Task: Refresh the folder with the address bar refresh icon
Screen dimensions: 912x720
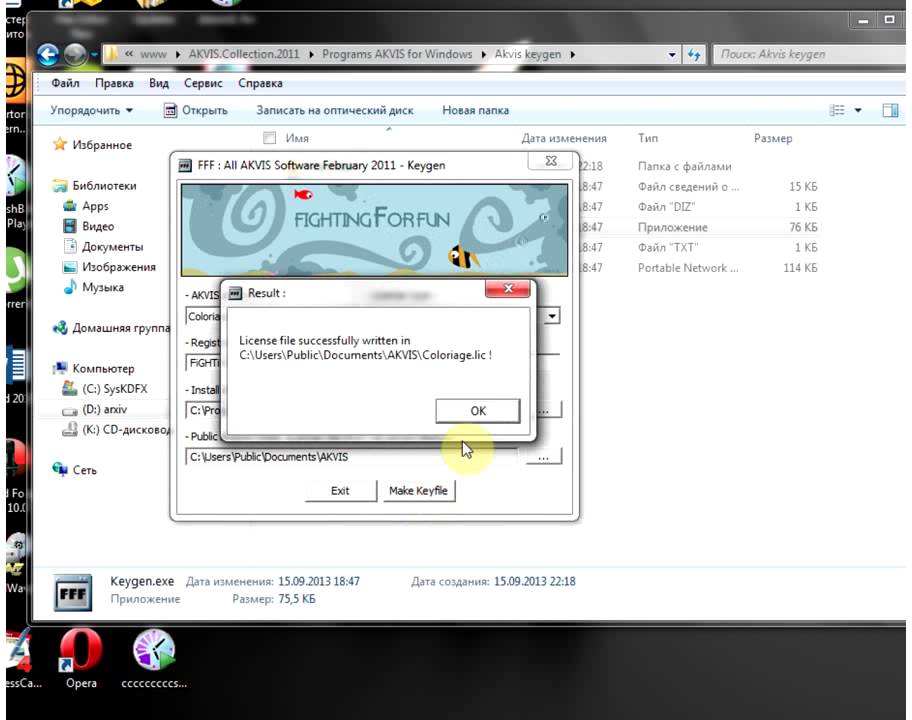Action: (x=694, y=55)
